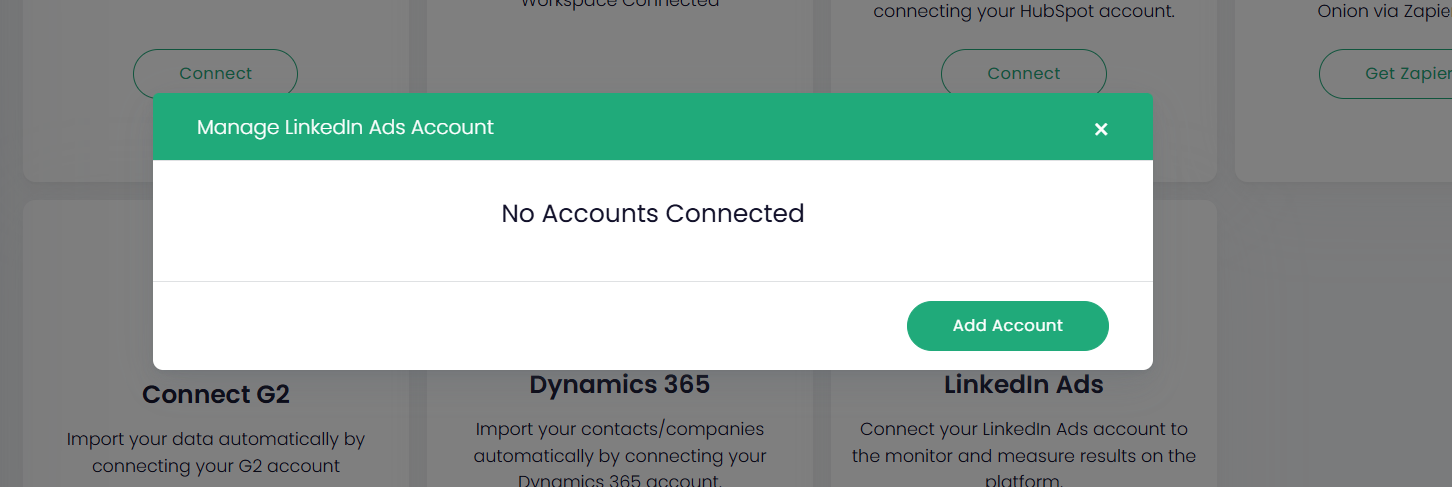Click Connect button on the top-left card

[215, 73]
